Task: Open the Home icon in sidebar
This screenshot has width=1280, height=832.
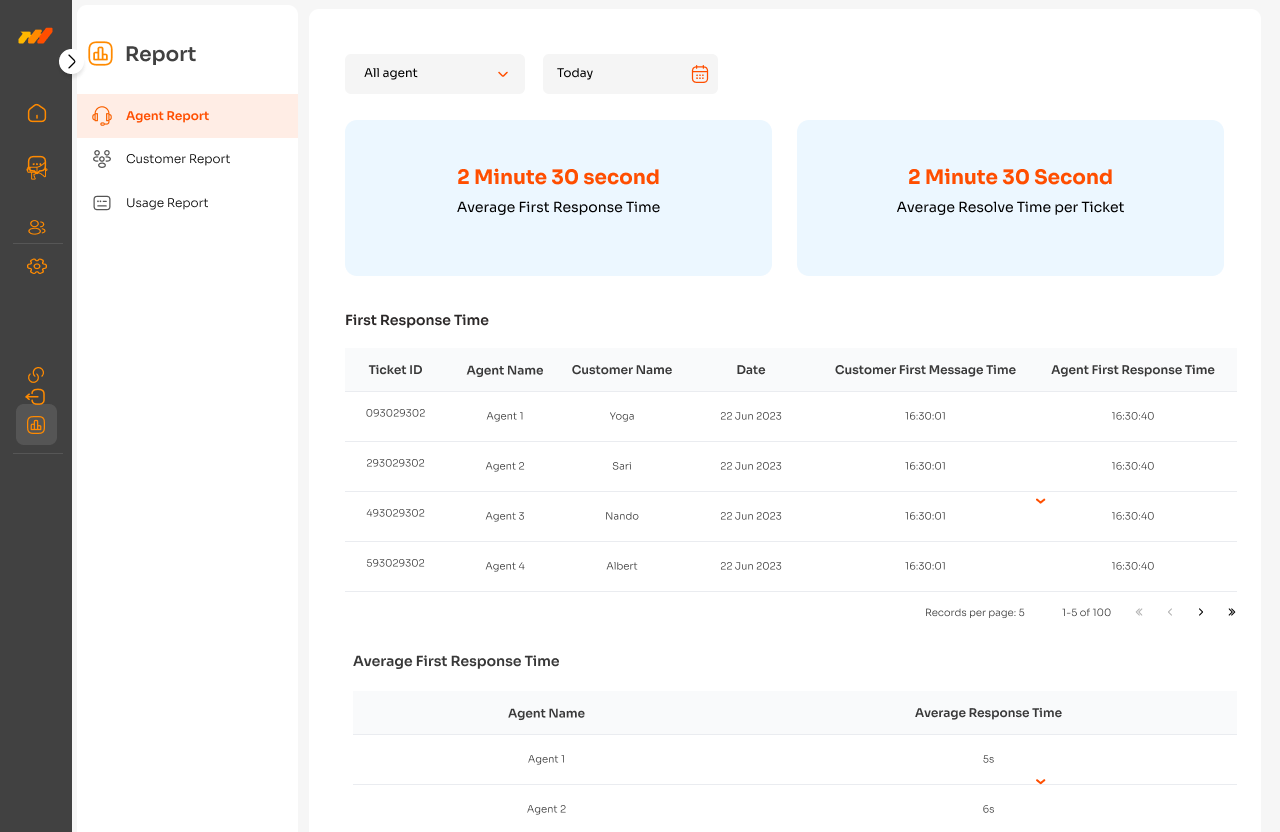Action: click(37, 113)
